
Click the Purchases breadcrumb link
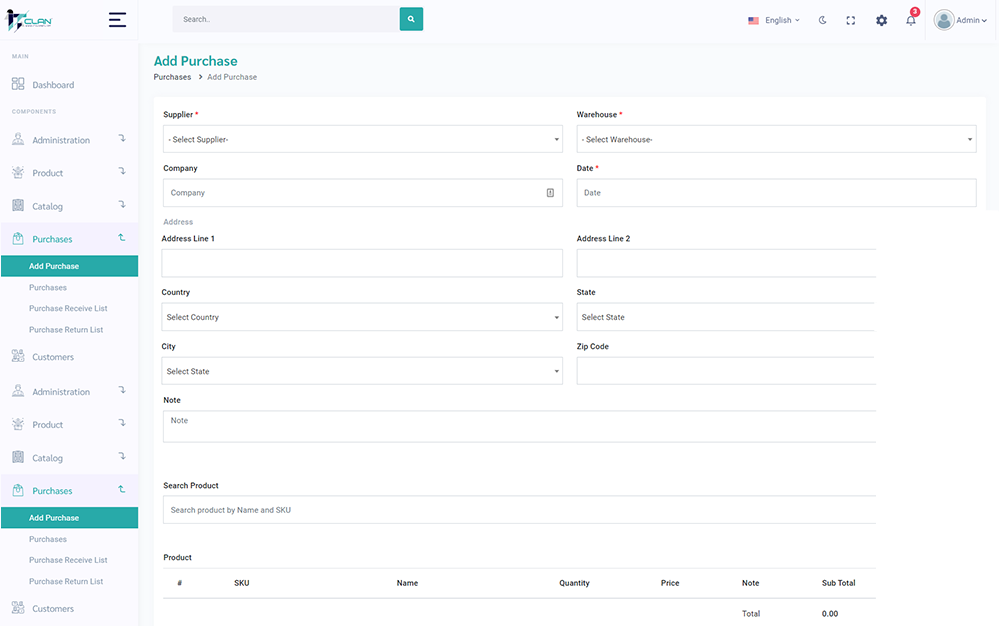172,77
